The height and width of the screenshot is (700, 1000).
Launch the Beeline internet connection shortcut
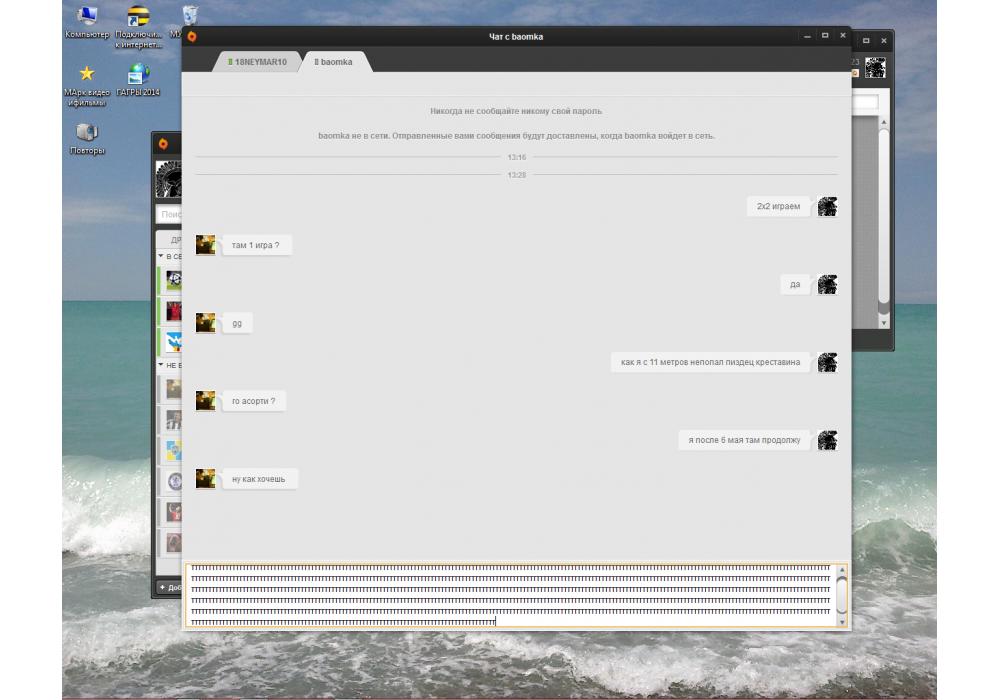138,17
